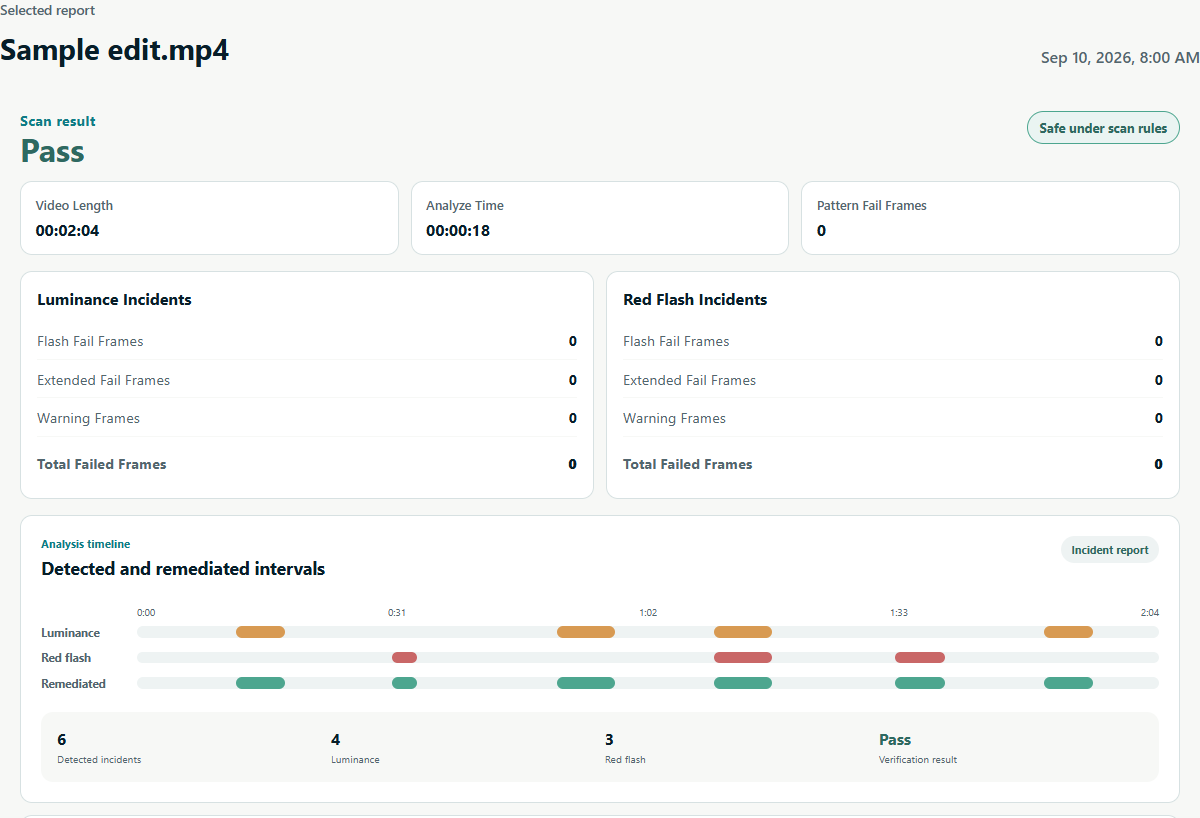Click the Analyze Time label
Screen dimensions: 1200x818
(x=465, y=206)
